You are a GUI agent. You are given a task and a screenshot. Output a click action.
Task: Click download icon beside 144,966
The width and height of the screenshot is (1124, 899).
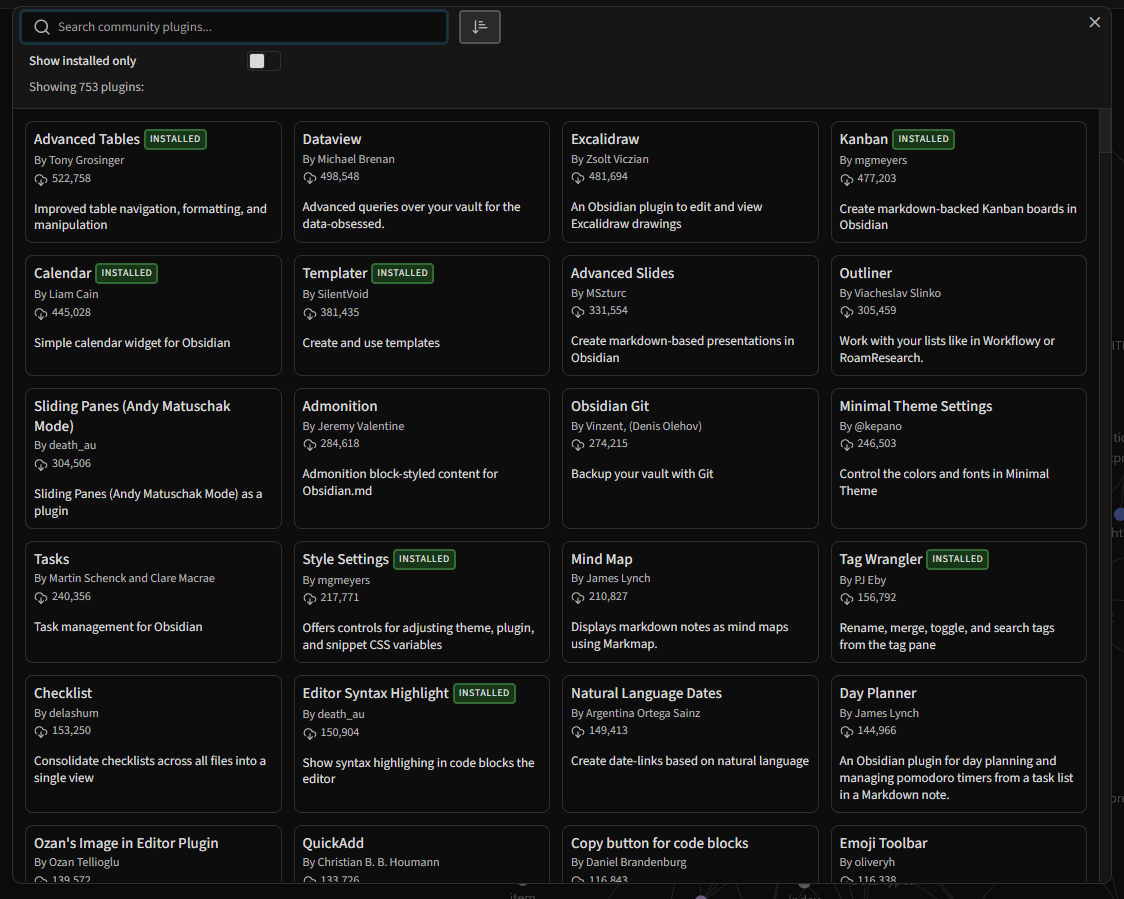point(847,731)
